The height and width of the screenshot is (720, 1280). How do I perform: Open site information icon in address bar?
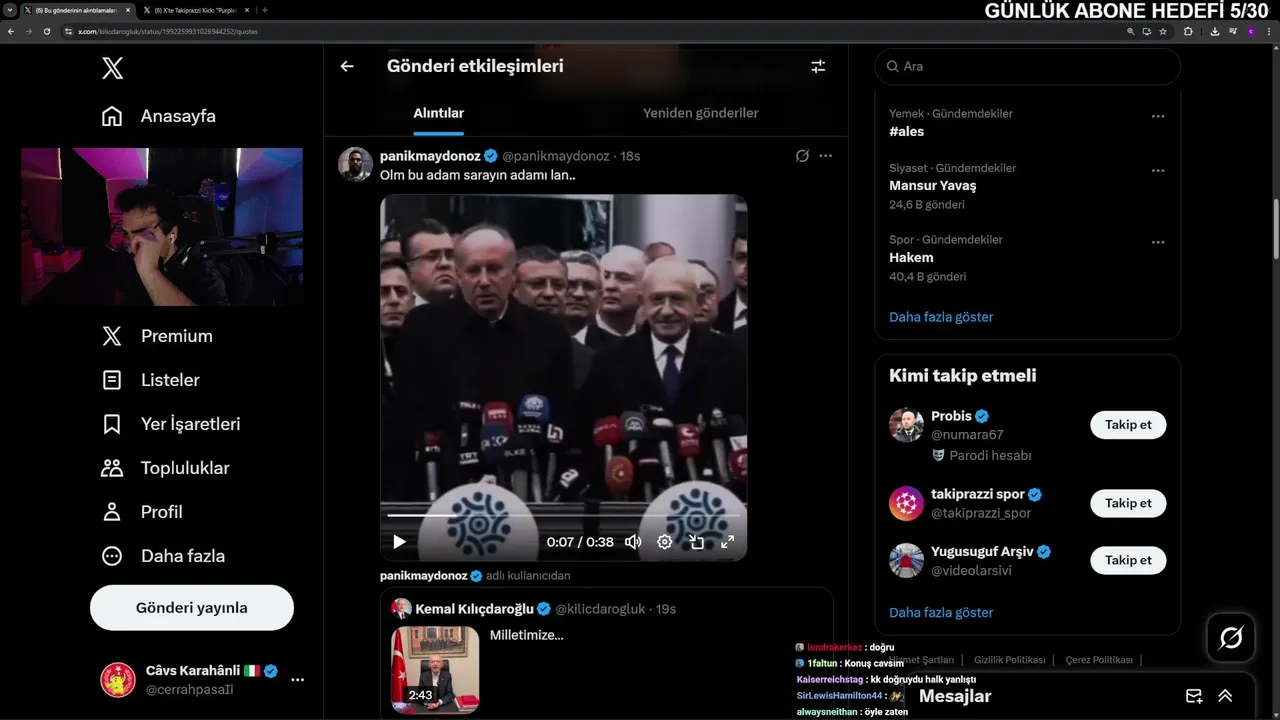69,31
